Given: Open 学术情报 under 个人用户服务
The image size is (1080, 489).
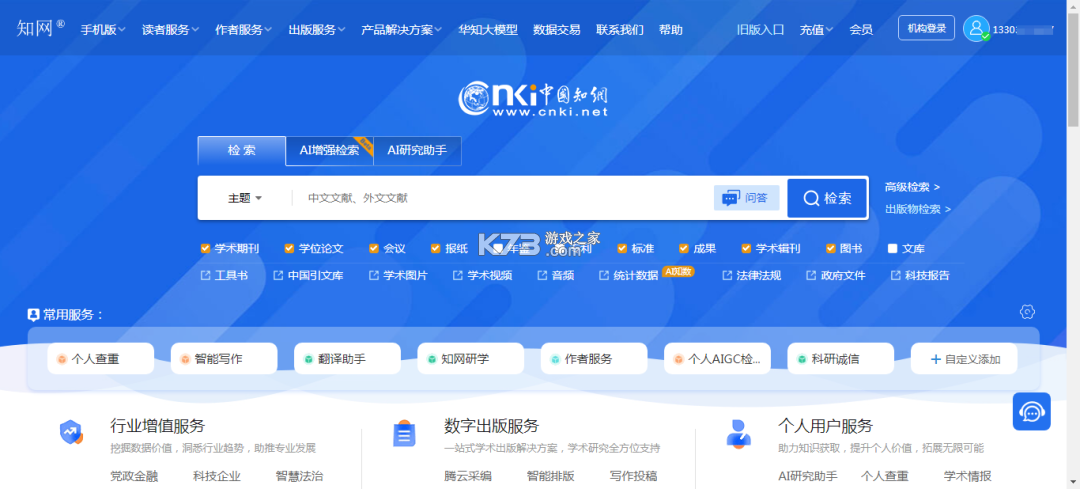Looking at the screenshot, I should pyautogui.click(x=967, y=476).
